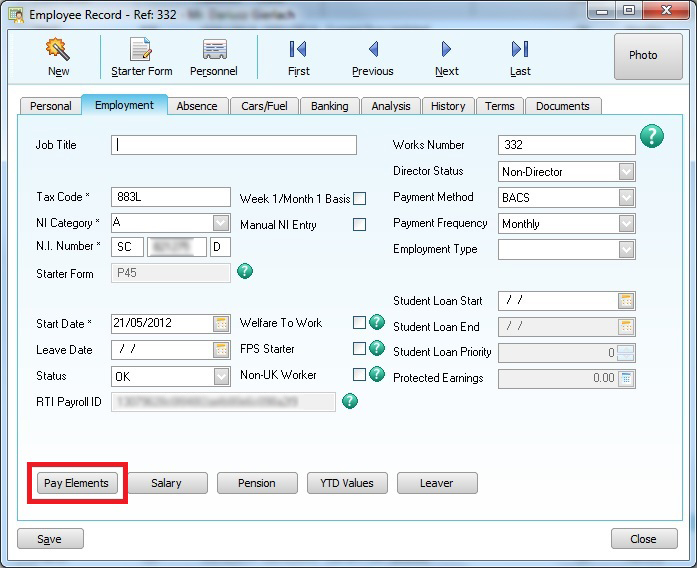Click the large green help icon near Works Number
The width and height of the screenshot is (697, 568).
(x=652, y=136)
